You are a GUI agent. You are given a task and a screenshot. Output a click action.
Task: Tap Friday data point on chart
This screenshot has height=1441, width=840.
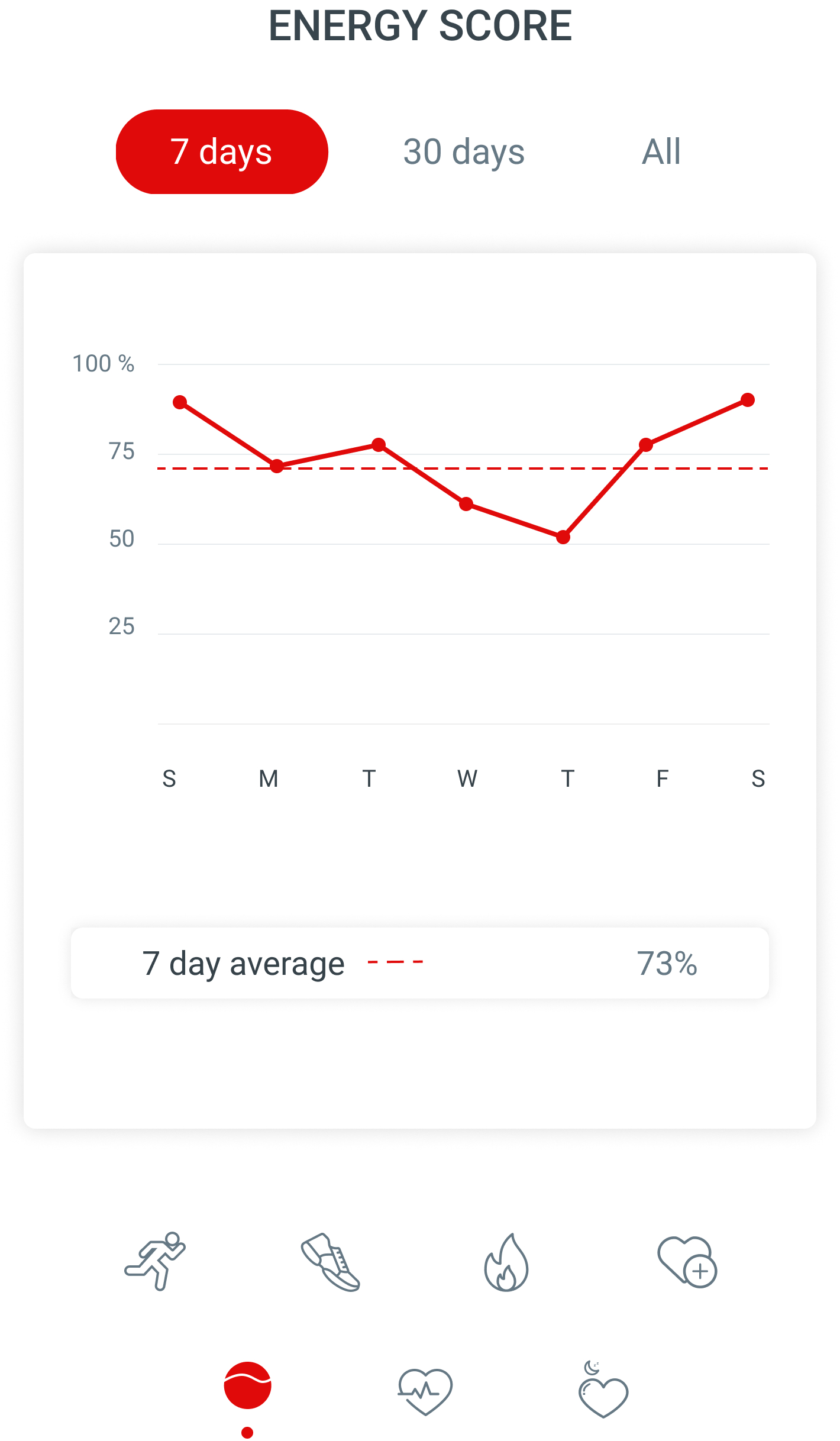click(x=646, y=445)
